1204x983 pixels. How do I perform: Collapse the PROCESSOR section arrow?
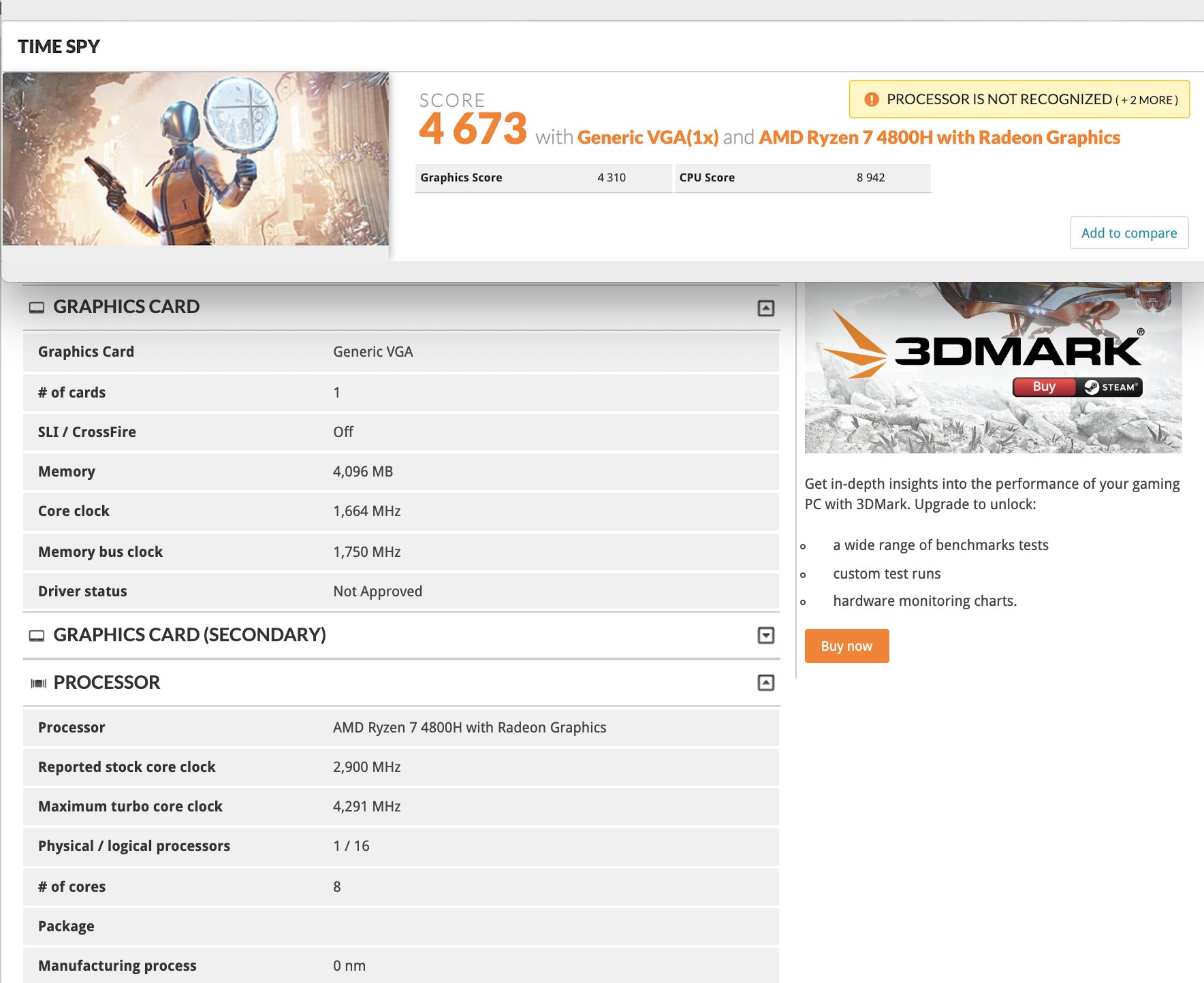(765, 682)
